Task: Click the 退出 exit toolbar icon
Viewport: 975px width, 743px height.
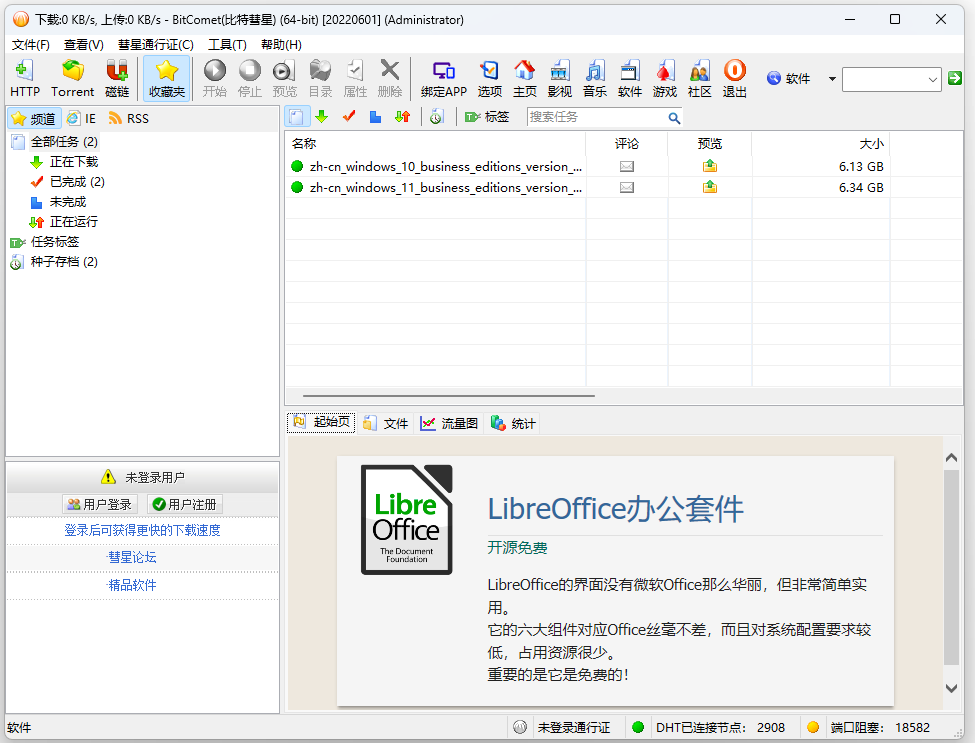Action: (735, 78)
